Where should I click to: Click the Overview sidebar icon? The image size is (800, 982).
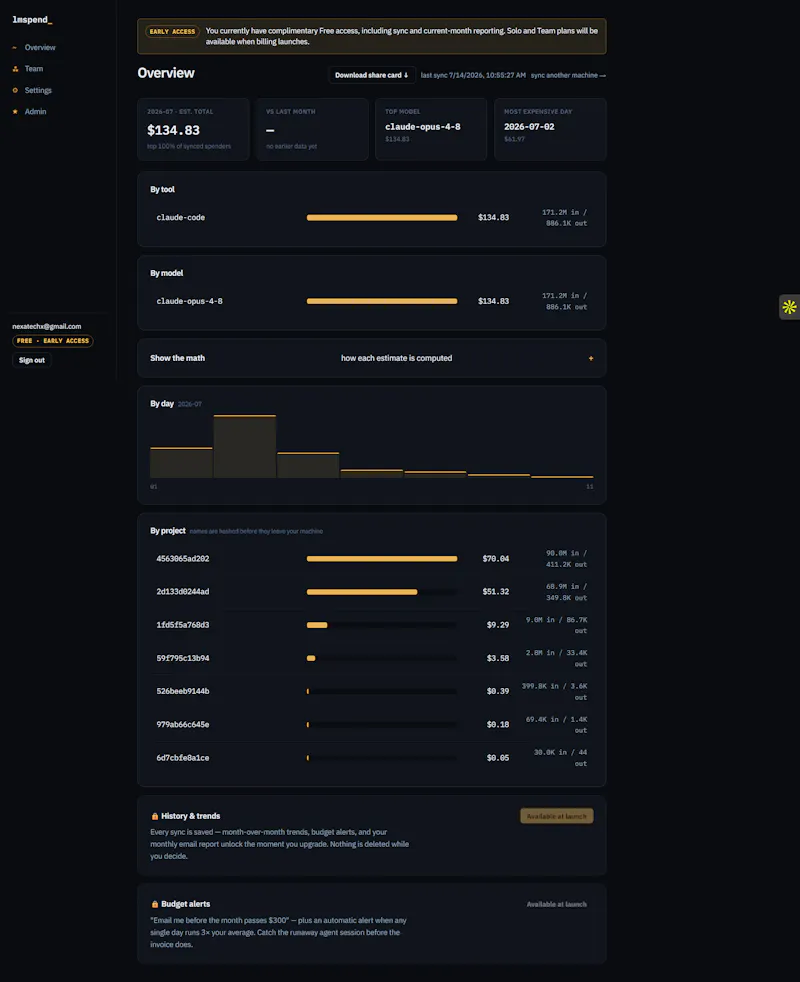pyautogui.click(x=14, y=48)
